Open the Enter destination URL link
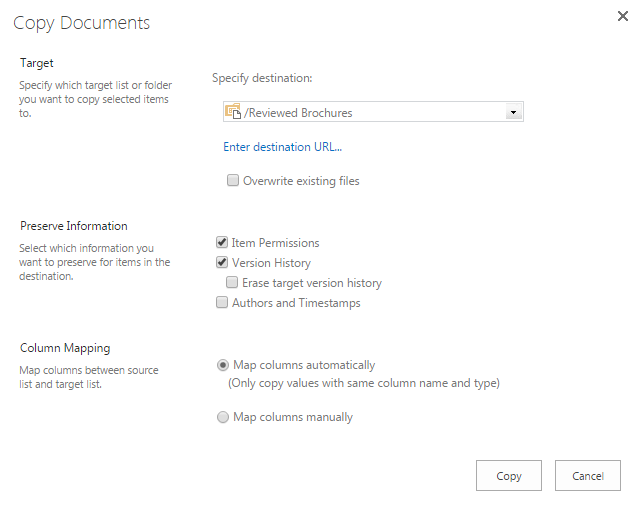The width and height of the screenshot is (639, 506). (282, 147)
